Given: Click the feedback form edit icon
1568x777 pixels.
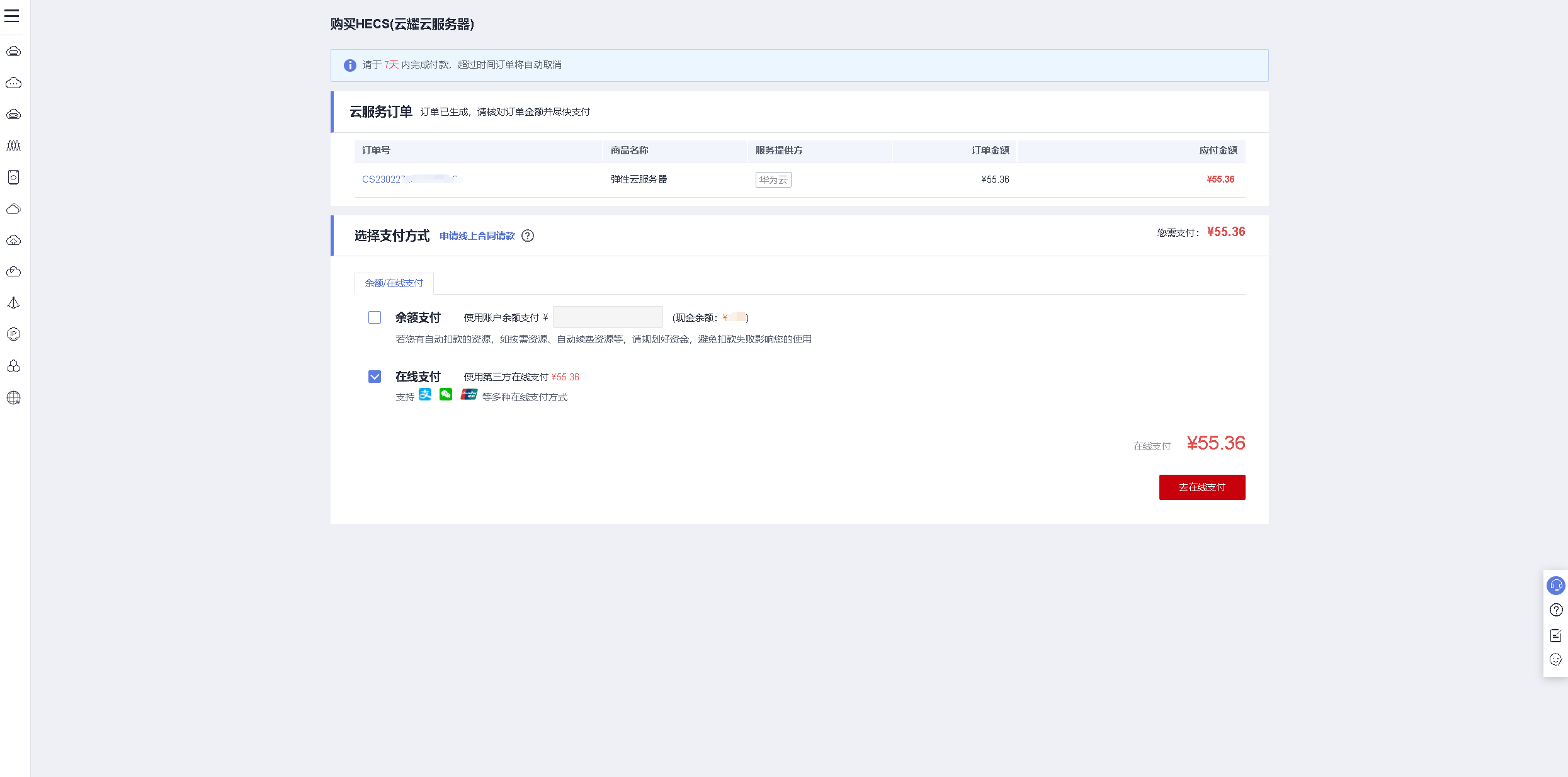Looking at the screenshot, I should pyautogui.click(x=1555, y=635).
